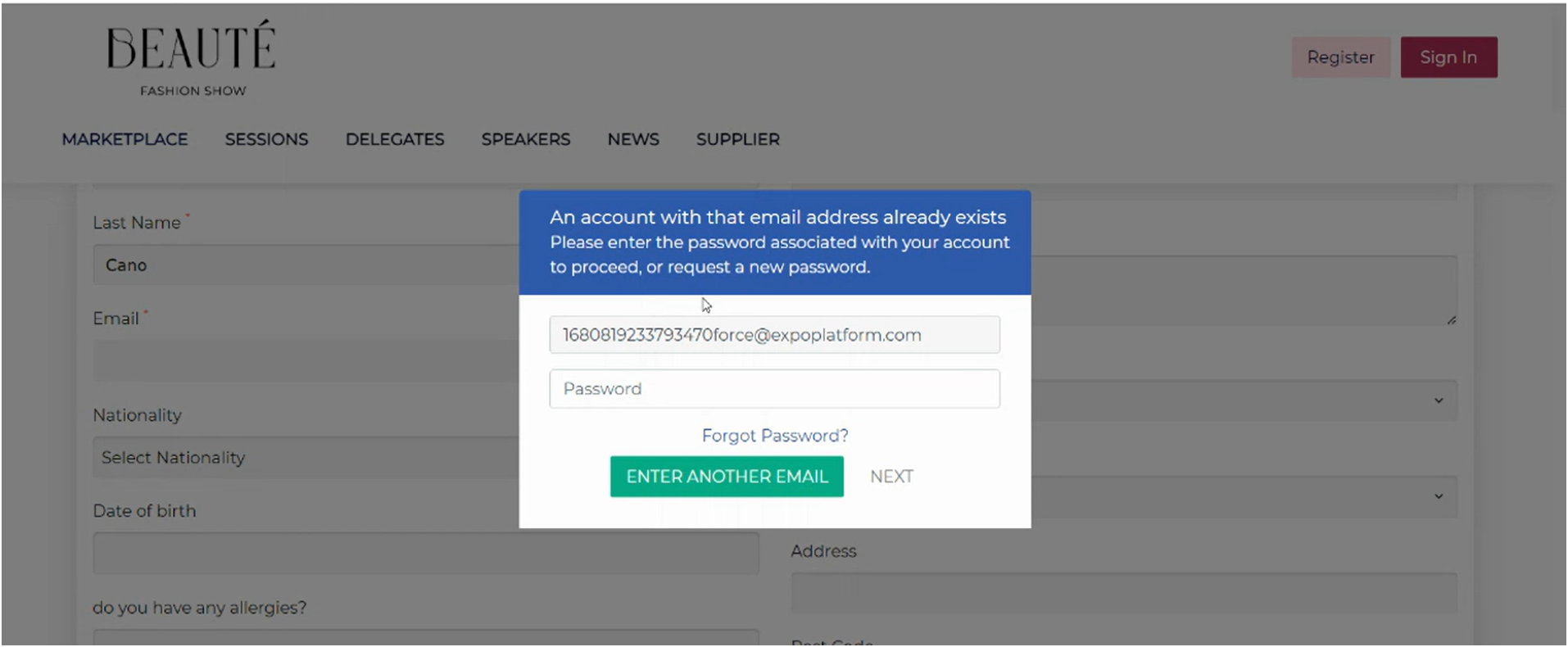
Task: Click the Last Name field containing Cano
Action: point(306,265)
